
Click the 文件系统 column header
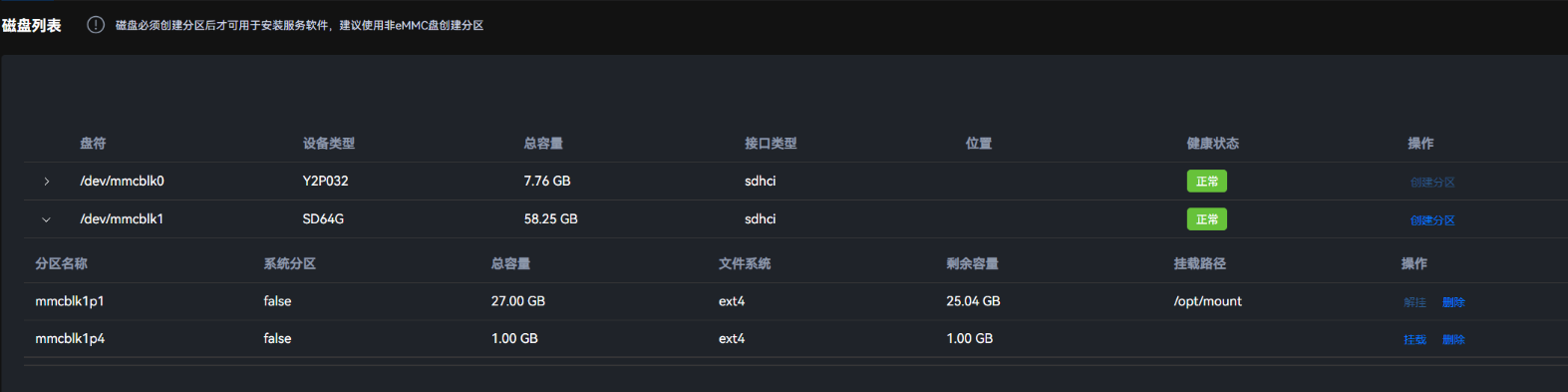(745, 264)
